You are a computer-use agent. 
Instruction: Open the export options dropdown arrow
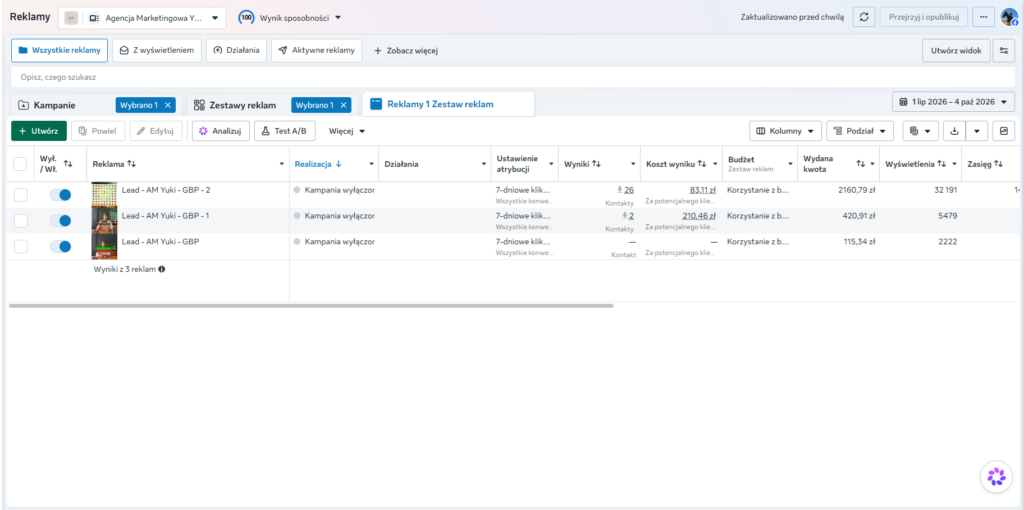click(x=976, y=131)
